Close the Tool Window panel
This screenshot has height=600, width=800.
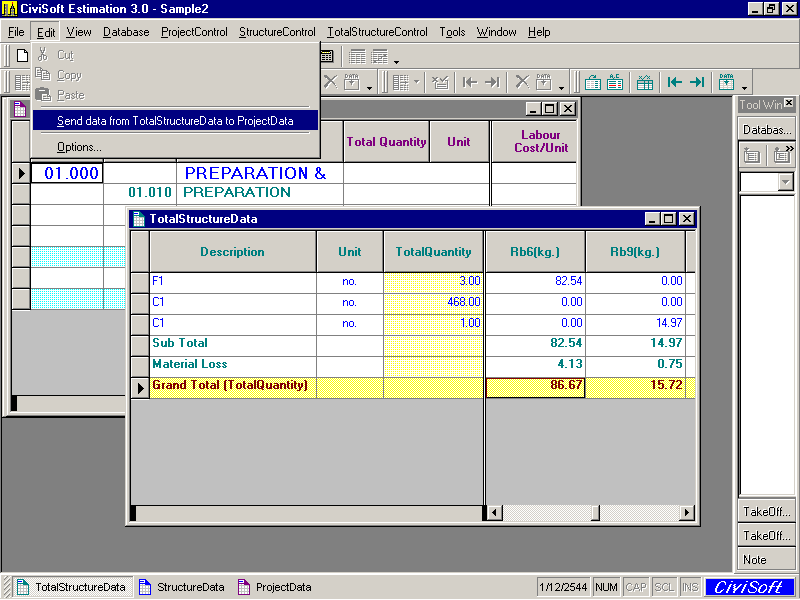pos(789,104)
